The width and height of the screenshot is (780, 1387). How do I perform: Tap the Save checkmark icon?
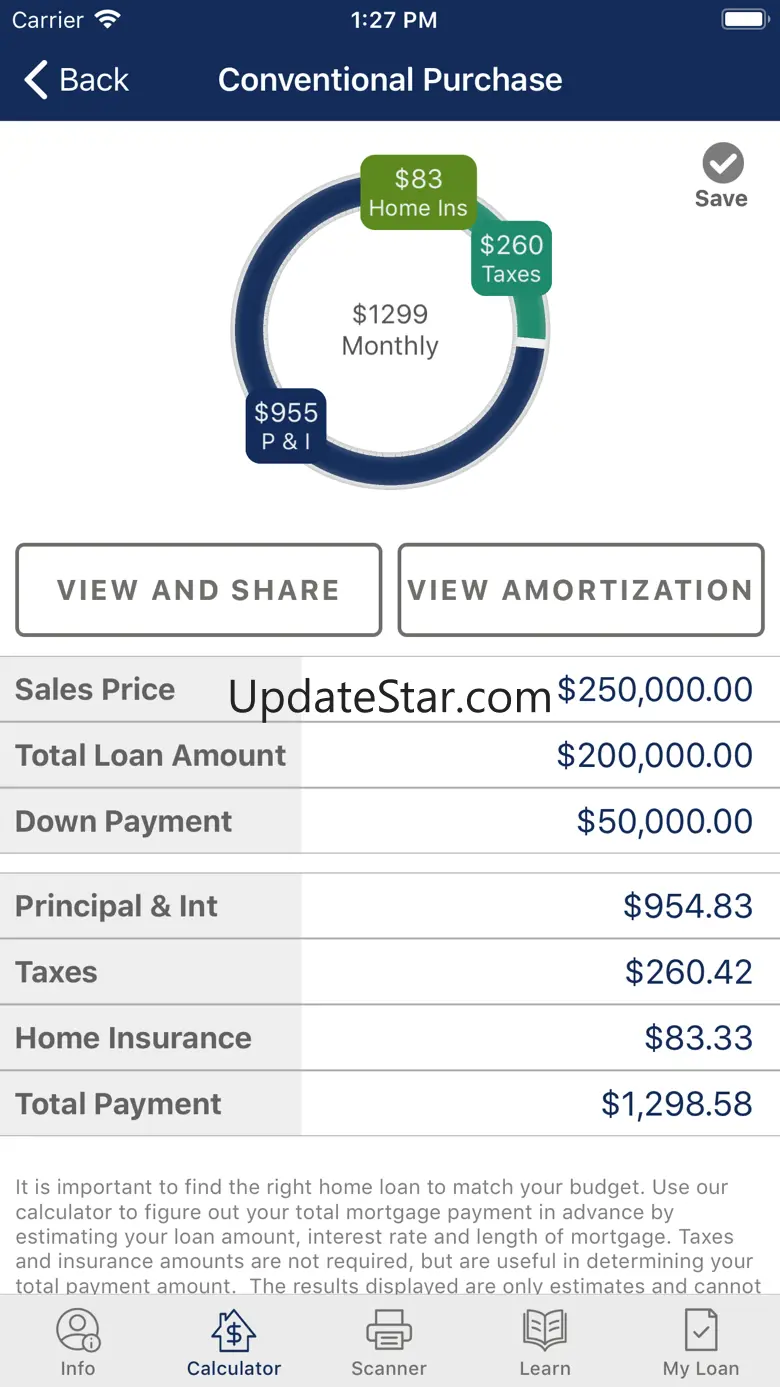(722, 163)
